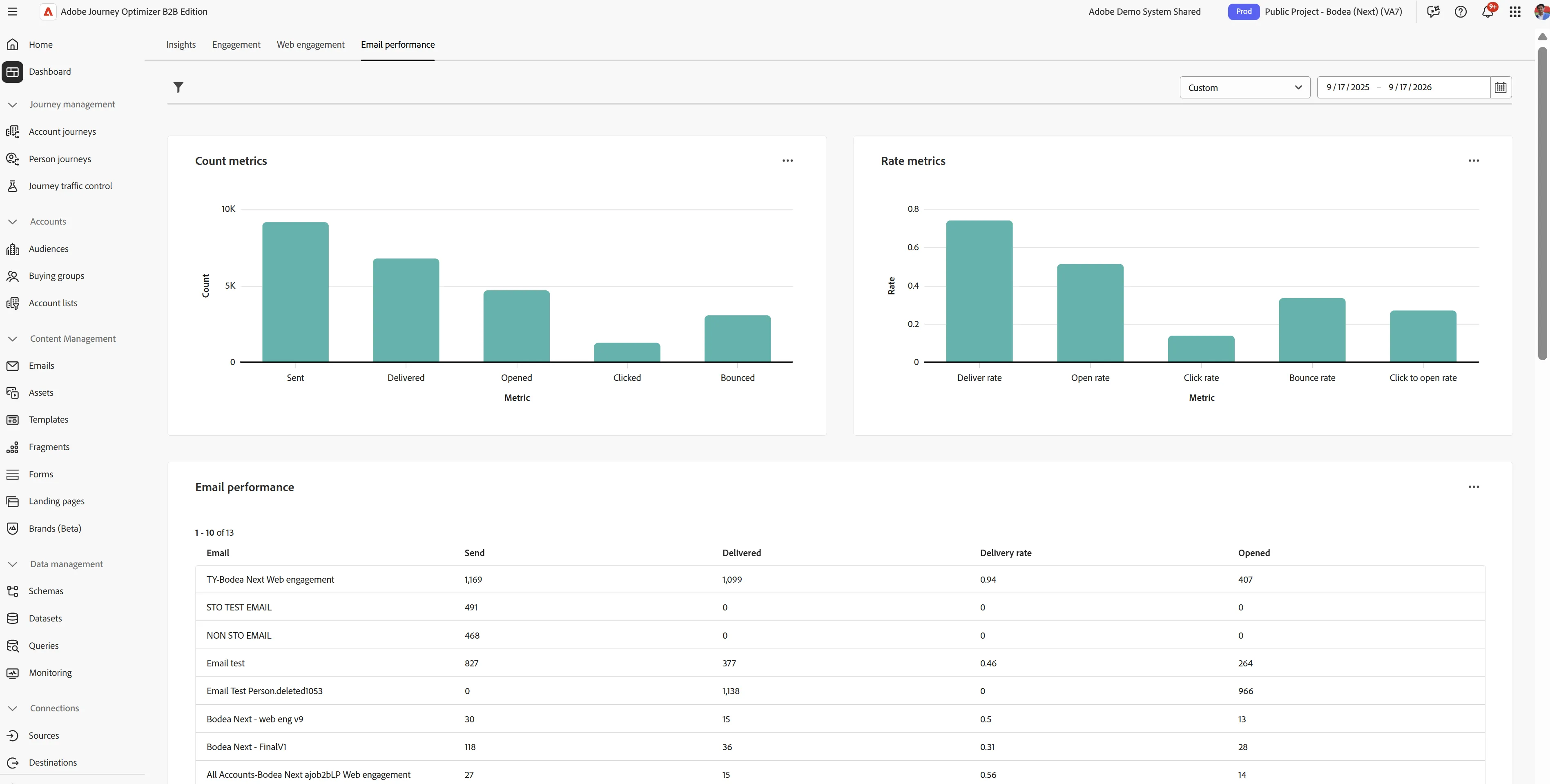Open notifications bell icon

coord(1488,11)
